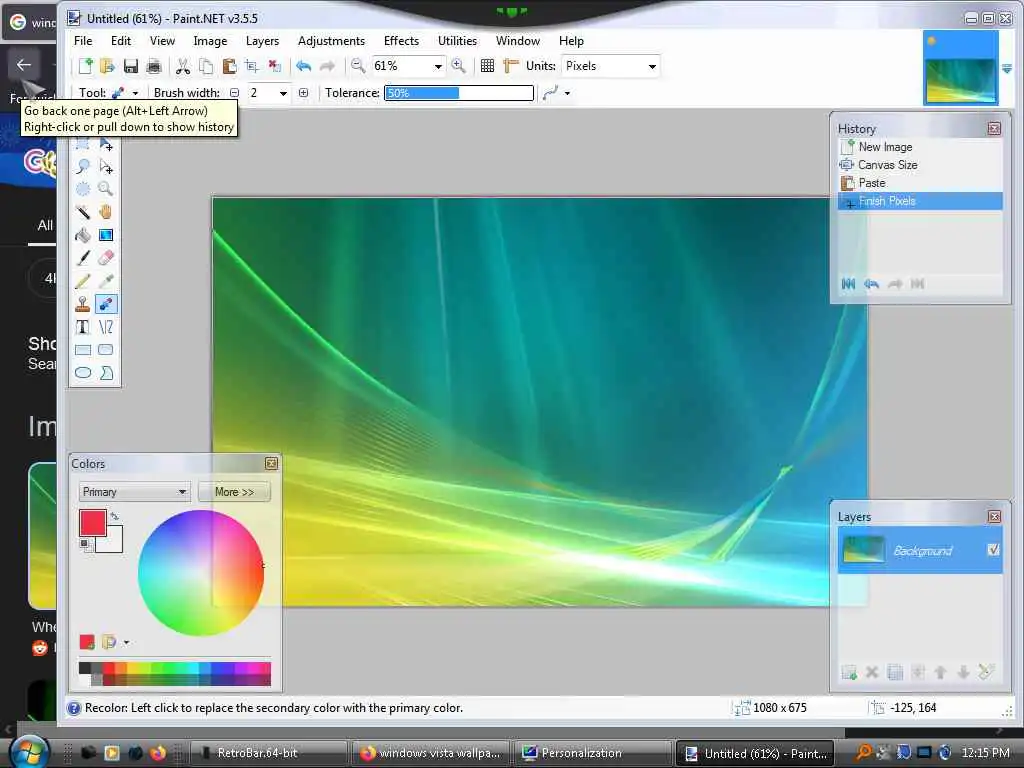This screenshot has width=1024, height=768.
Task: Click the Paste clipboard toolbar icon
Action: coord(229,66)
